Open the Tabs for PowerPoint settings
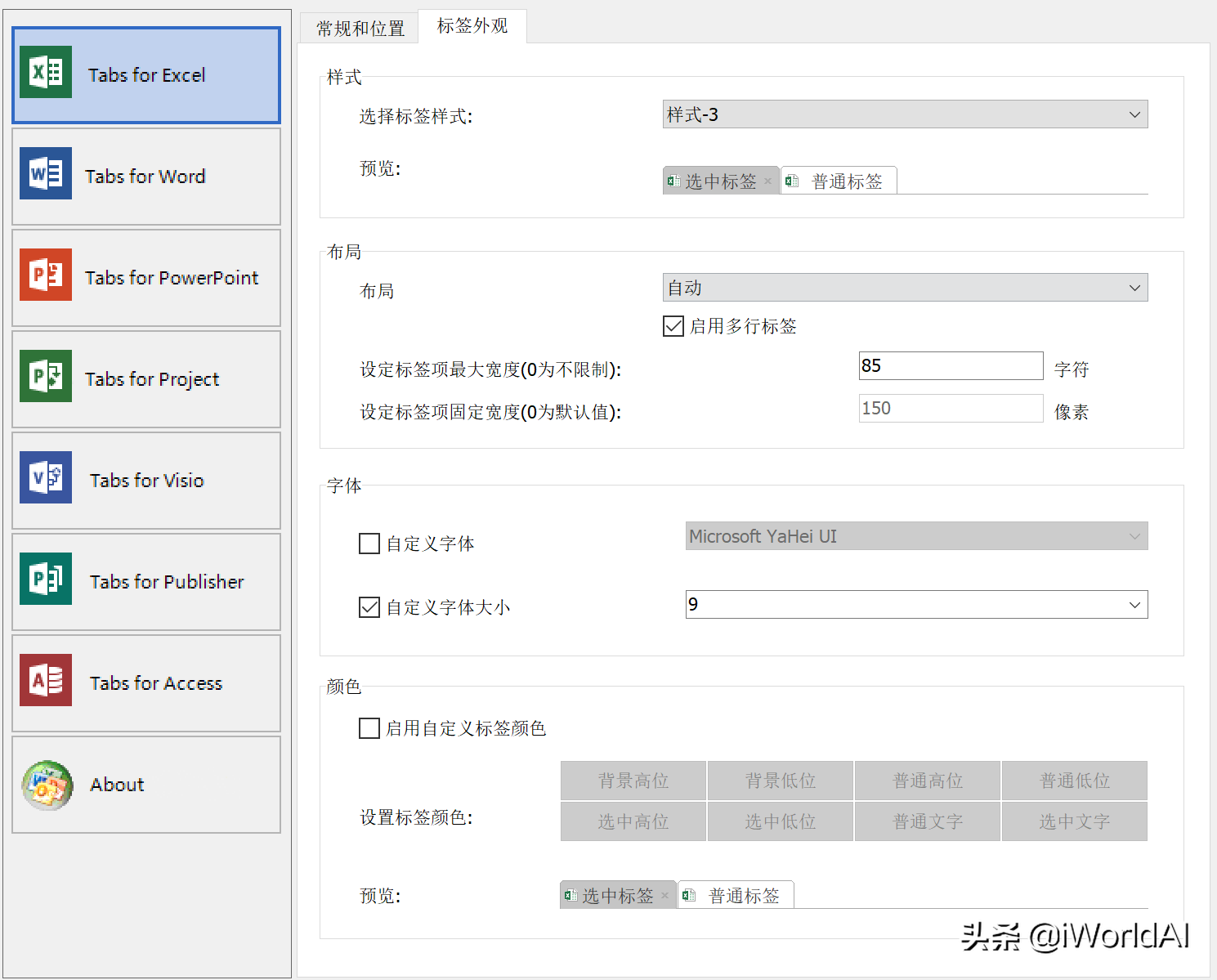The image size is (1217, 980). (146, 278)
